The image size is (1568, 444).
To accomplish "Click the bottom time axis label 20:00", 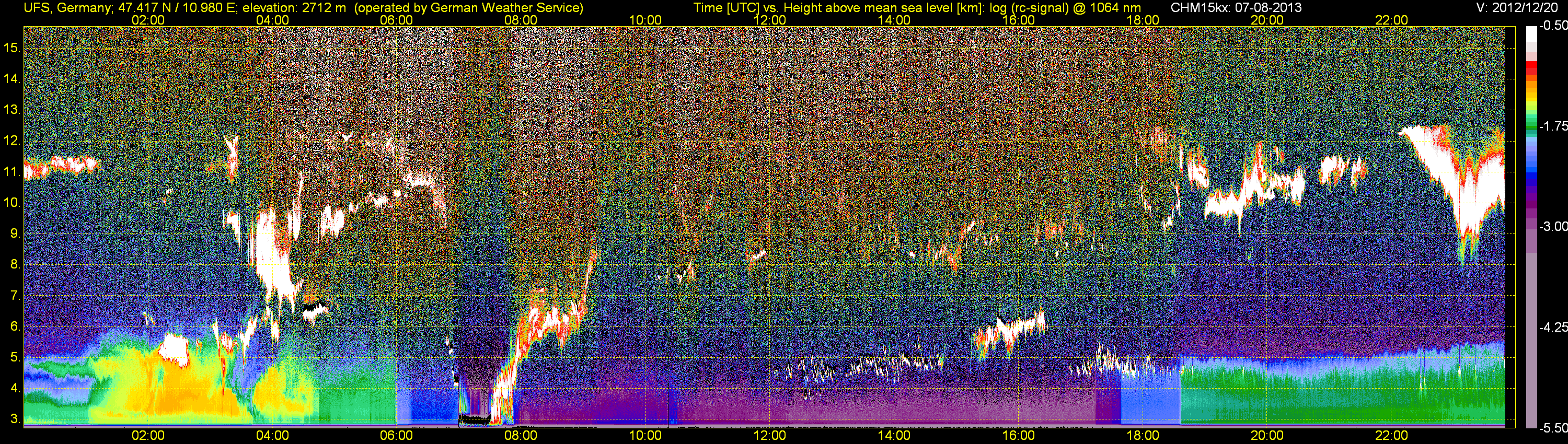I will (1267, 436).
